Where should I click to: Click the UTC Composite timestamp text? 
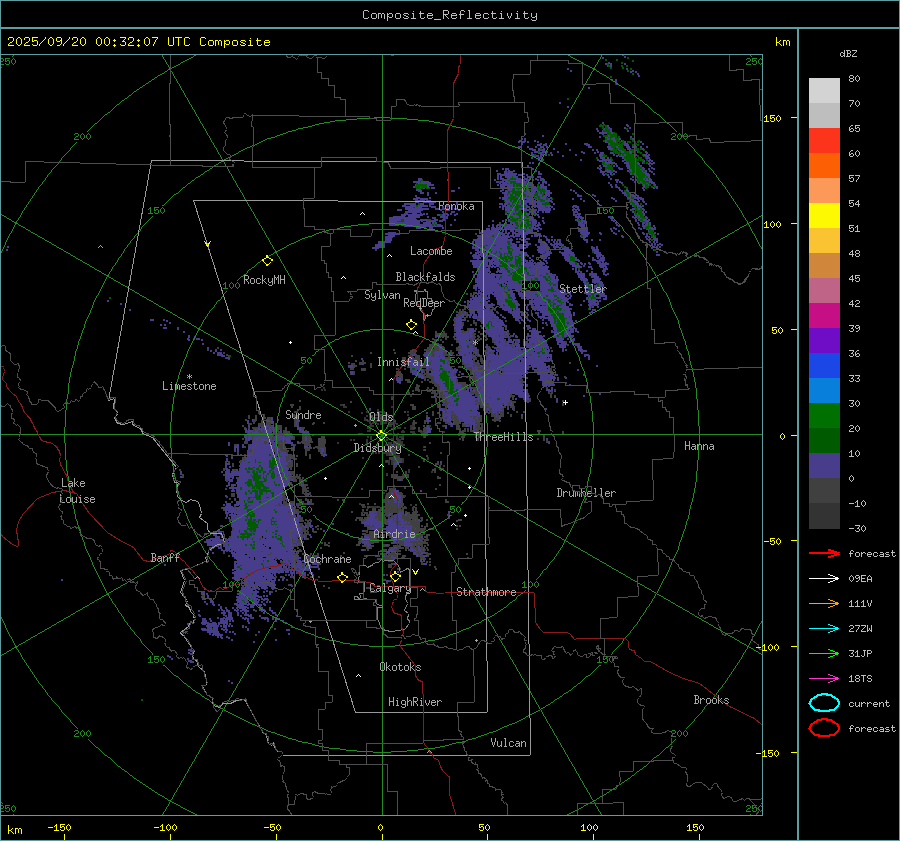point(139,42)
